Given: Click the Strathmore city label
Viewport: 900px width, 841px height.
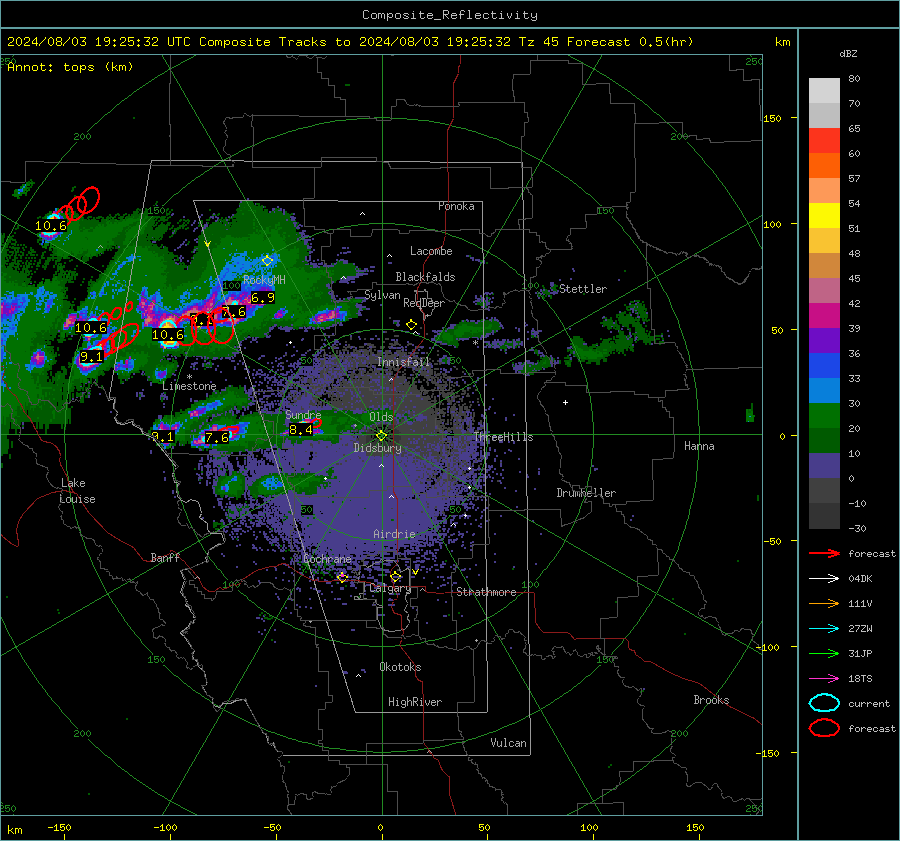Looking at the screenshot, I should [x=486, y=592].
